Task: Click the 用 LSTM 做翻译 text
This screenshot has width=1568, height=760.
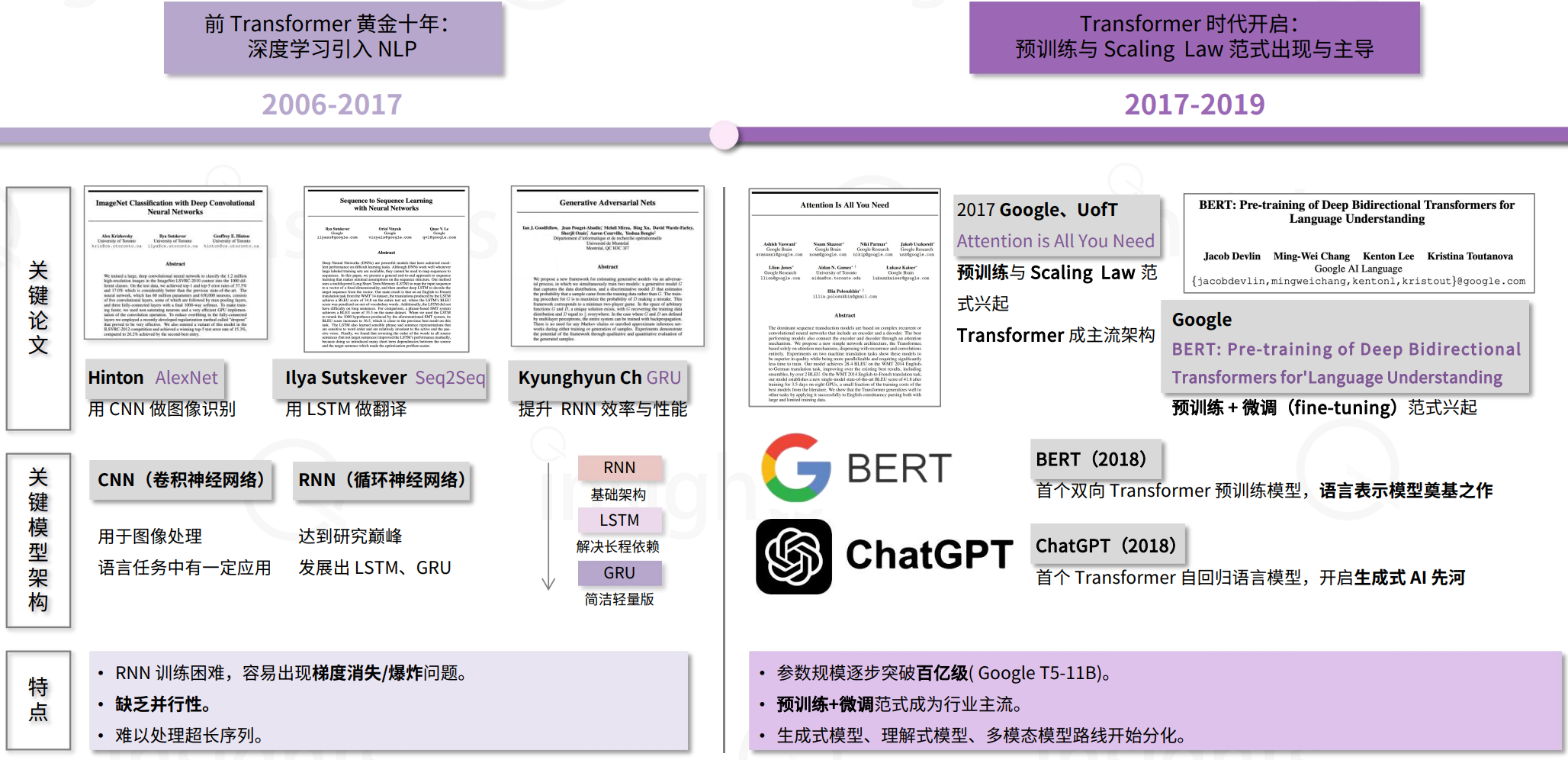Action: [x=345, y=409]
